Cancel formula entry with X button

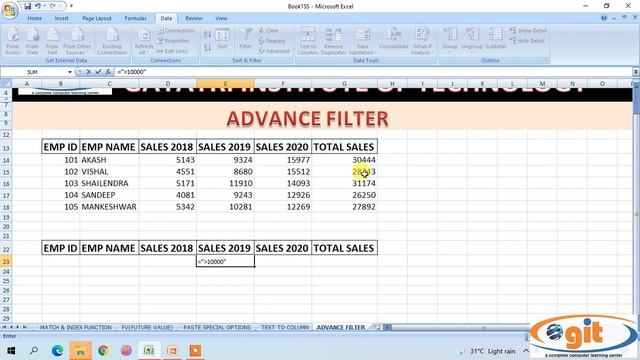coord(89,72)
